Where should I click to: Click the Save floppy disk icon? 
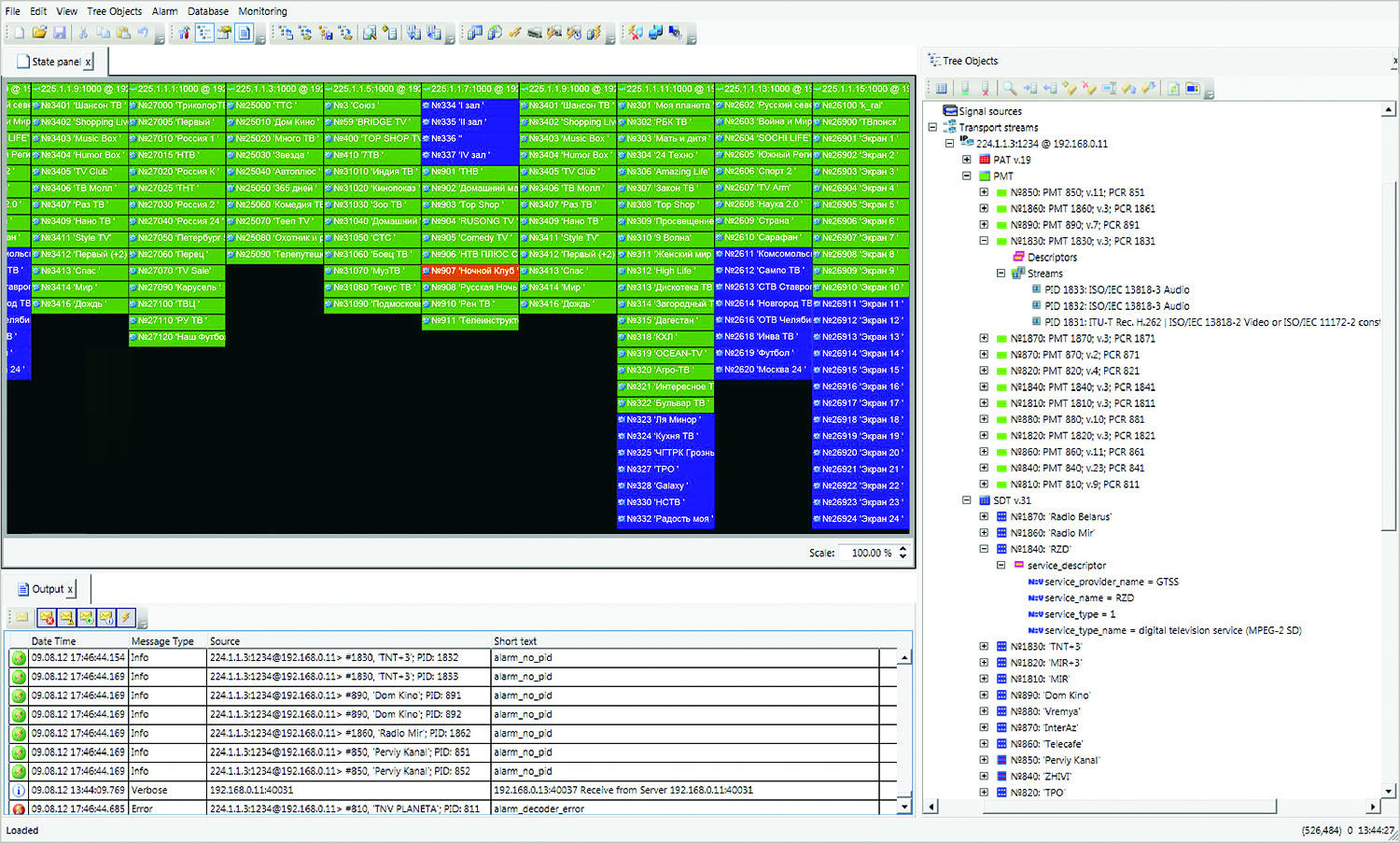click(x=59, y=33)
